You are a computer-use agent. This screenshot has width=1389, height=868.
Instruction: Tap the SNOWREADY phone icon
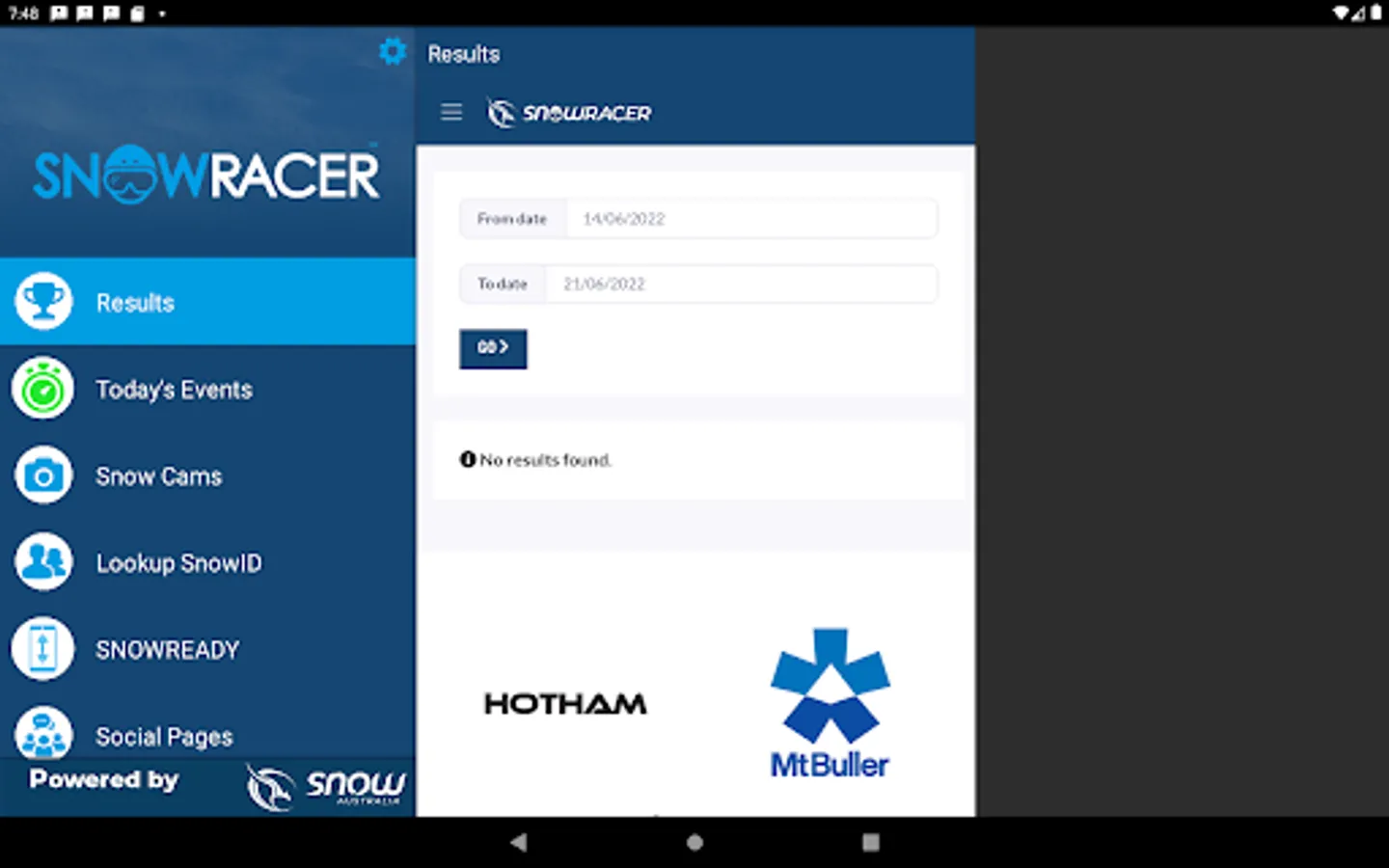pyautogui.click(x=43, y=649)
